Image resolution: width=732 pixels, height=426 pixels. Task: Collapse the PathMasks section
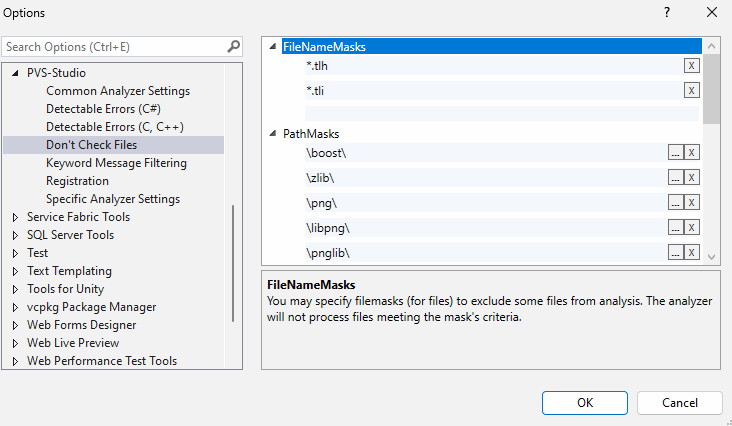(275, 134)
